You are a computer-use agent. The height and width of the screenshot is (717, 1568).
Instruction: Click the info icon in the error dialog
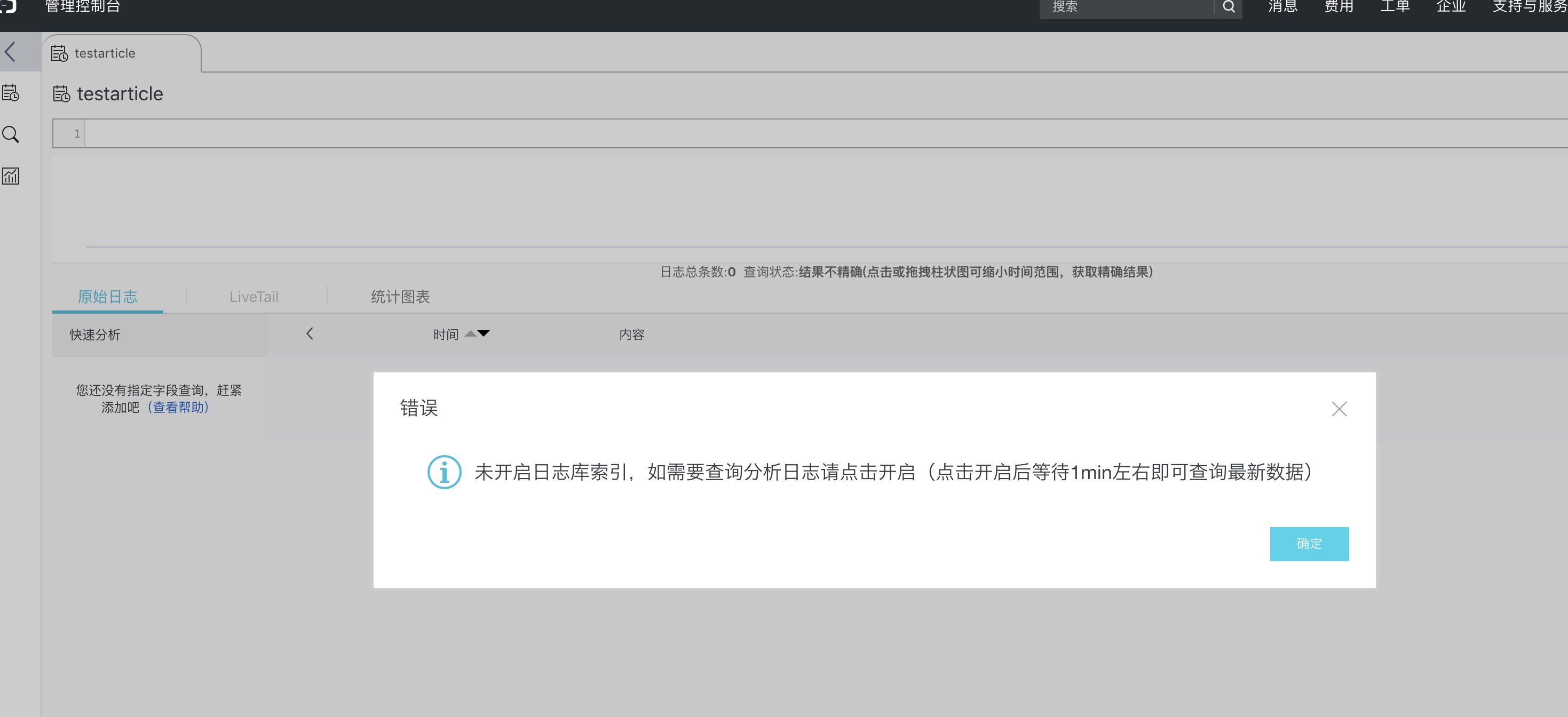tap(444, 472)
